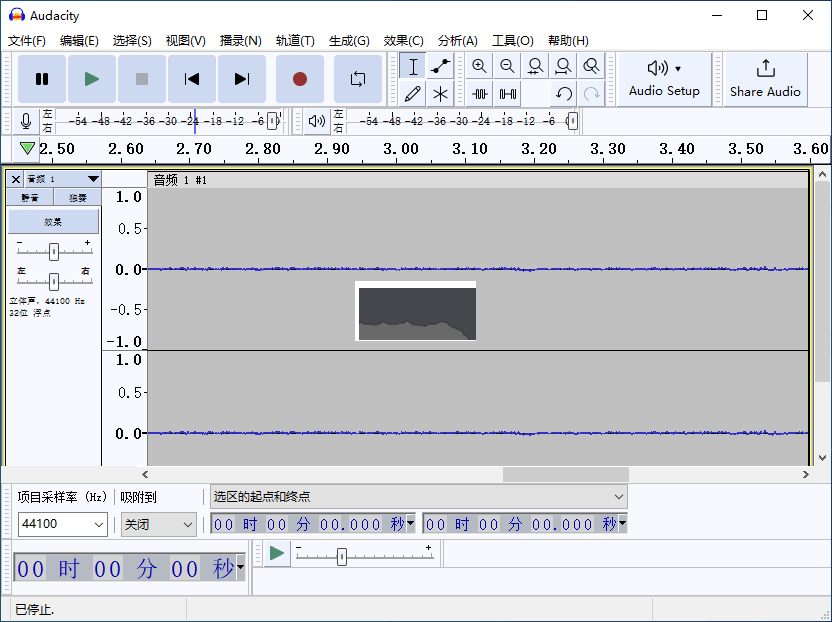Activate the Multi-tool
This screenshot has height=622, width=832.
(x=439, y=95)
